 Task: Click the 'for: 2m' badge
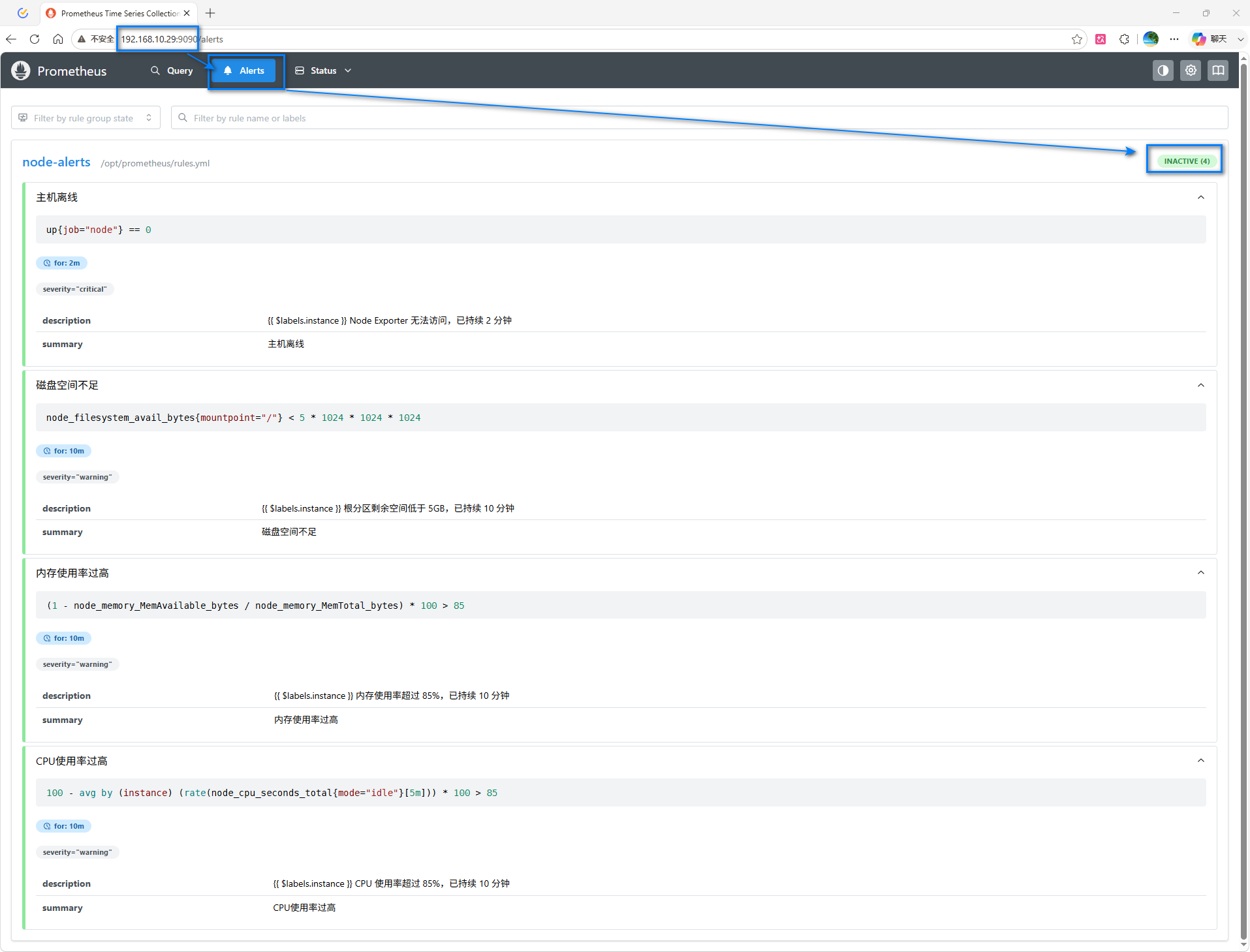pyautogui.click(x=61, y=263)
